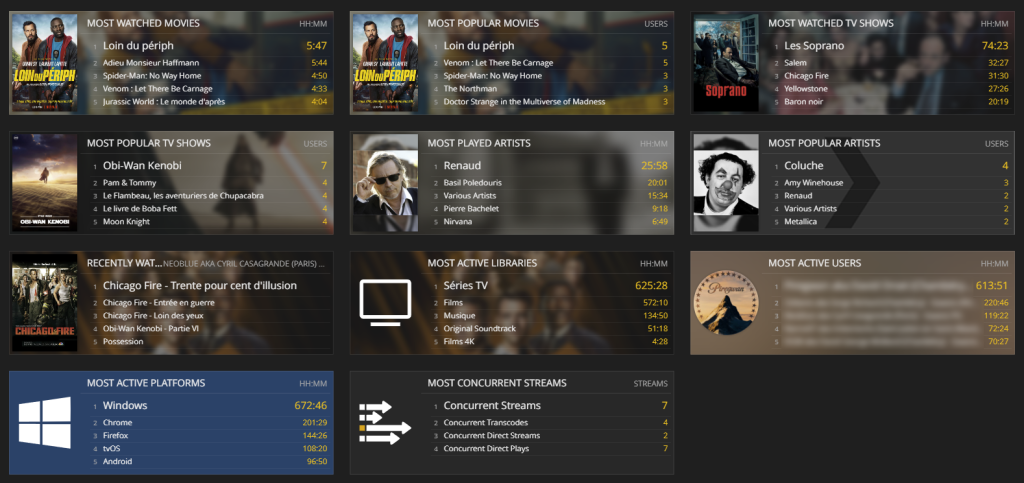Open The Northman in Most Popular Movies
The width and height of the screenshot is (1024, 483).
pyautogui.click(x=470, y=89)
